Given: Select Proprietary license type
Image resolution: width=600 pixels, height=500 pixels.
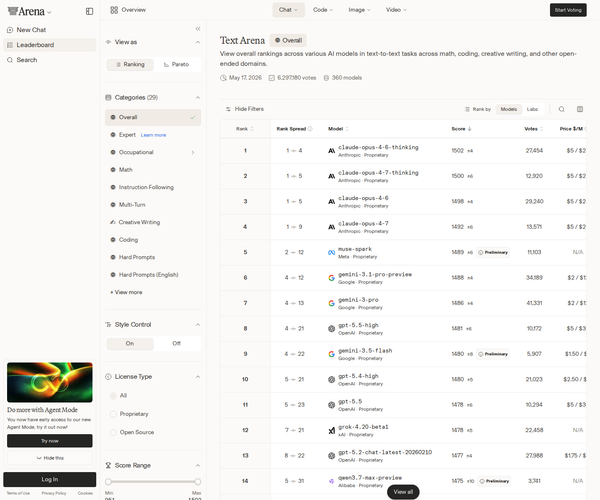Looking at the screenshot, I should 113,414.
